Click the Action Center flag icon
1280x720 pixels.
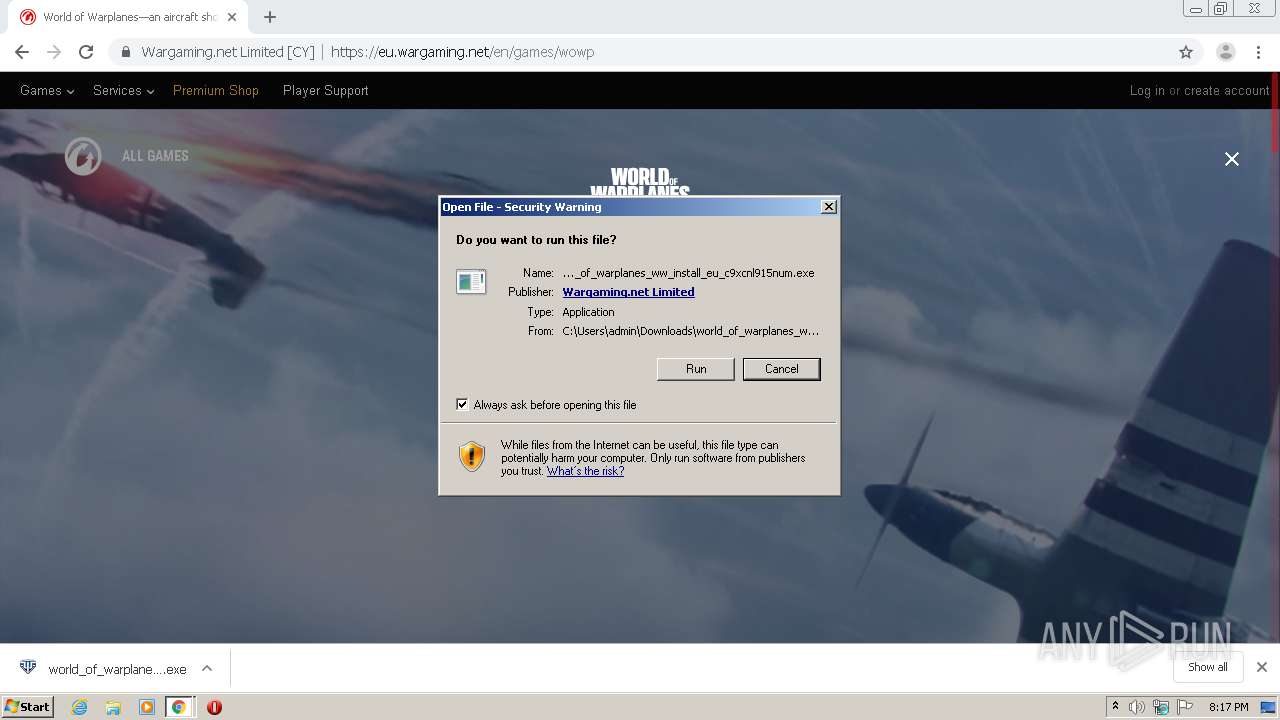(1185, 707)
